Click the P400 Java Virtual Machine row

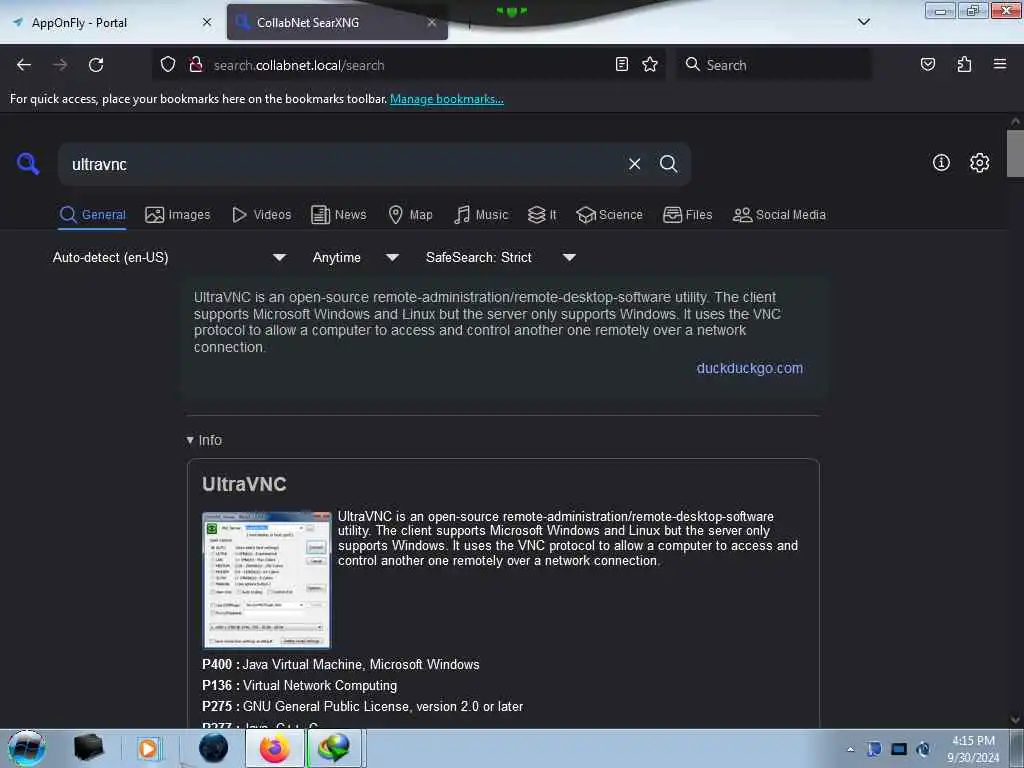(341, 664)
